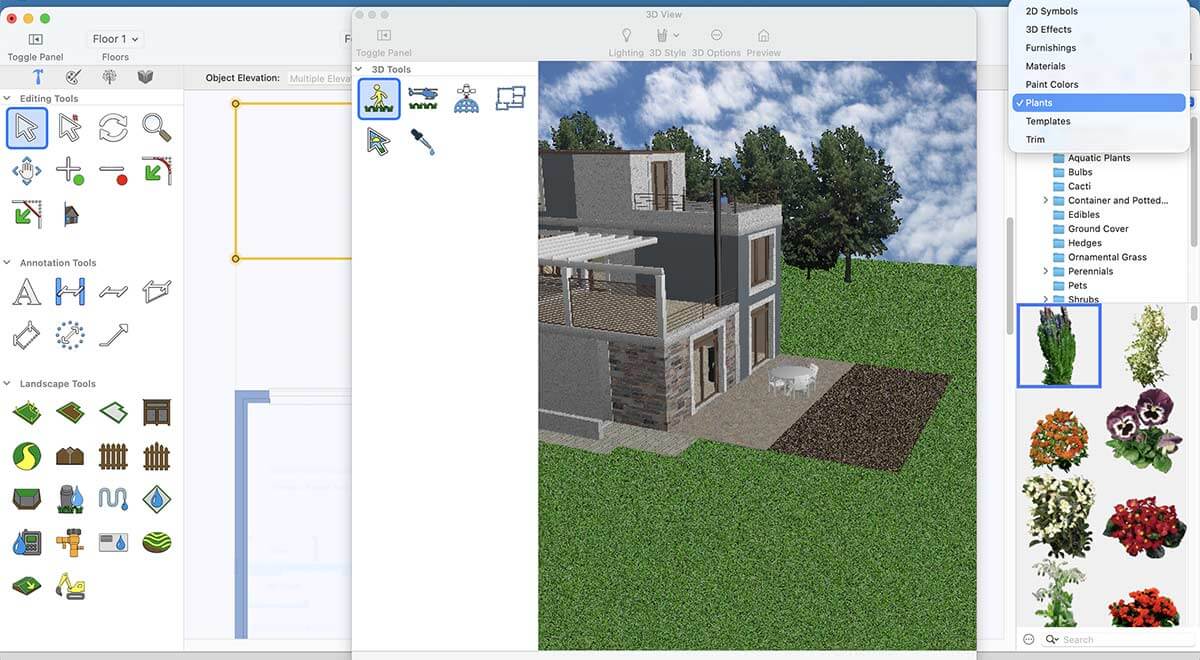Select the excavator landscape tool
Screen dimensions: 1200x660
[70, 585]
